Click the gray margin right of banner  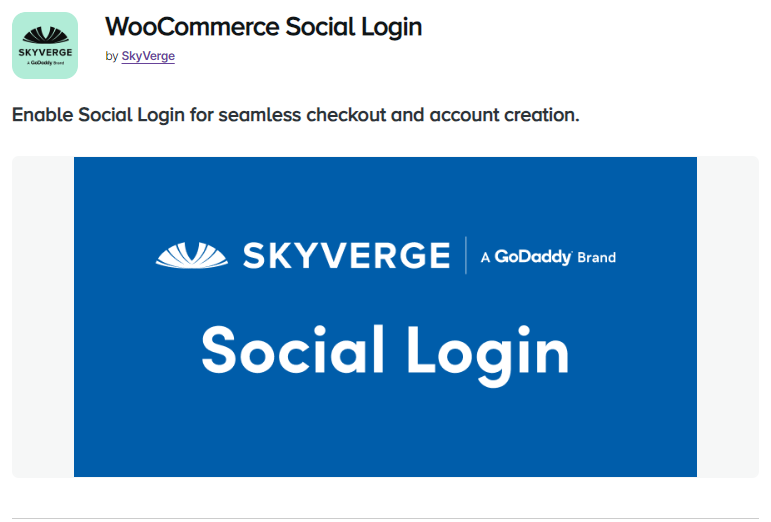[x=728, y=317]
